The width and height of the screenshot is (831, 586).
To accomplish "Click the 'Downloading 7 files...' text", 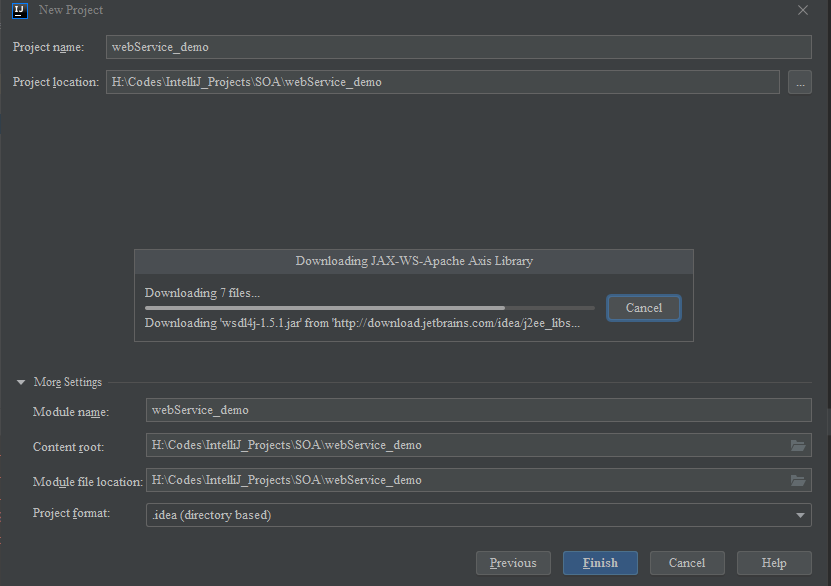I will pyautogui.click(x=202, y=293).
